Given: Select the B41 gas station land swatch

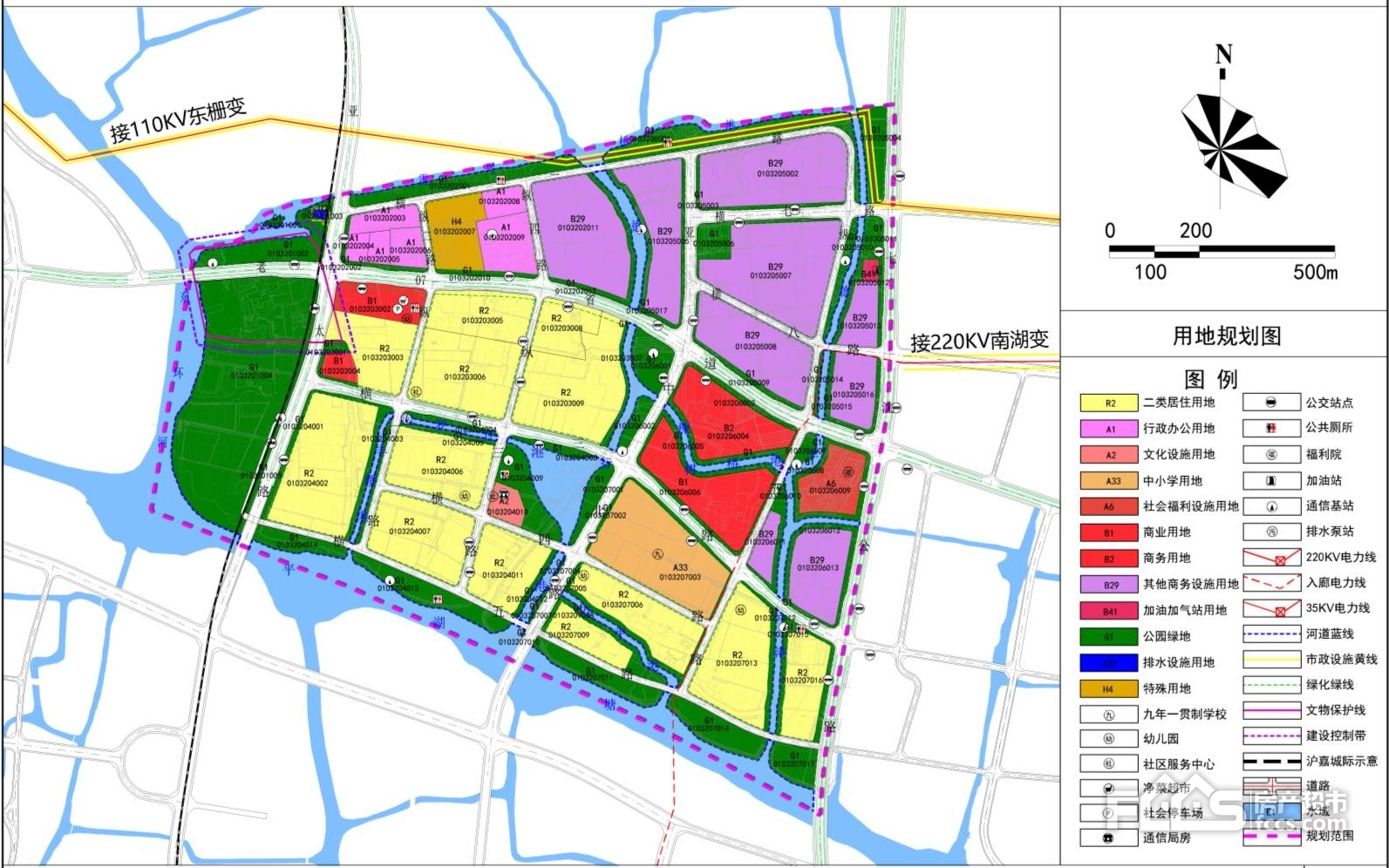Looking at the screenshot, I should (x=1109, y=610).
